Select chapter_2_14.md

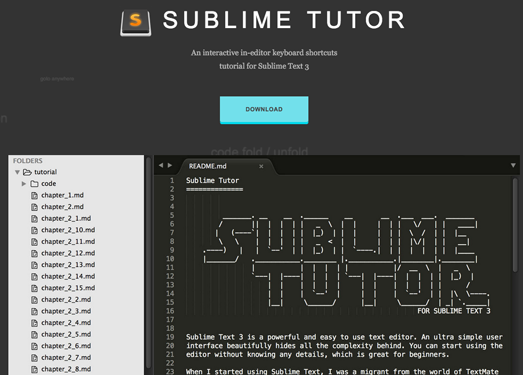(x=68, y=277)
